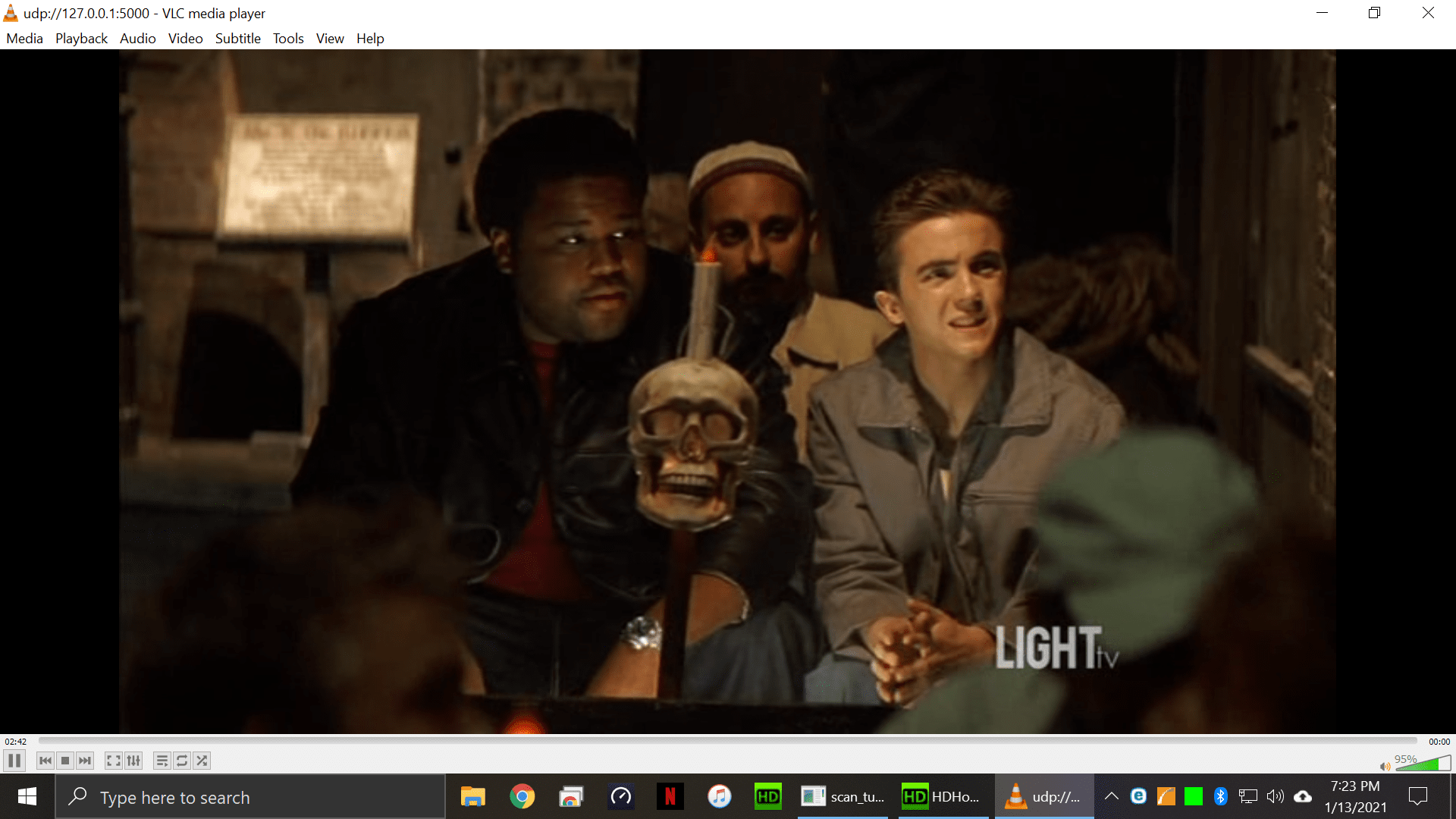Toggle loop playback mode
Image resolution: width=1456 pixels, height=819 pixels.
[x=182, y=761]
